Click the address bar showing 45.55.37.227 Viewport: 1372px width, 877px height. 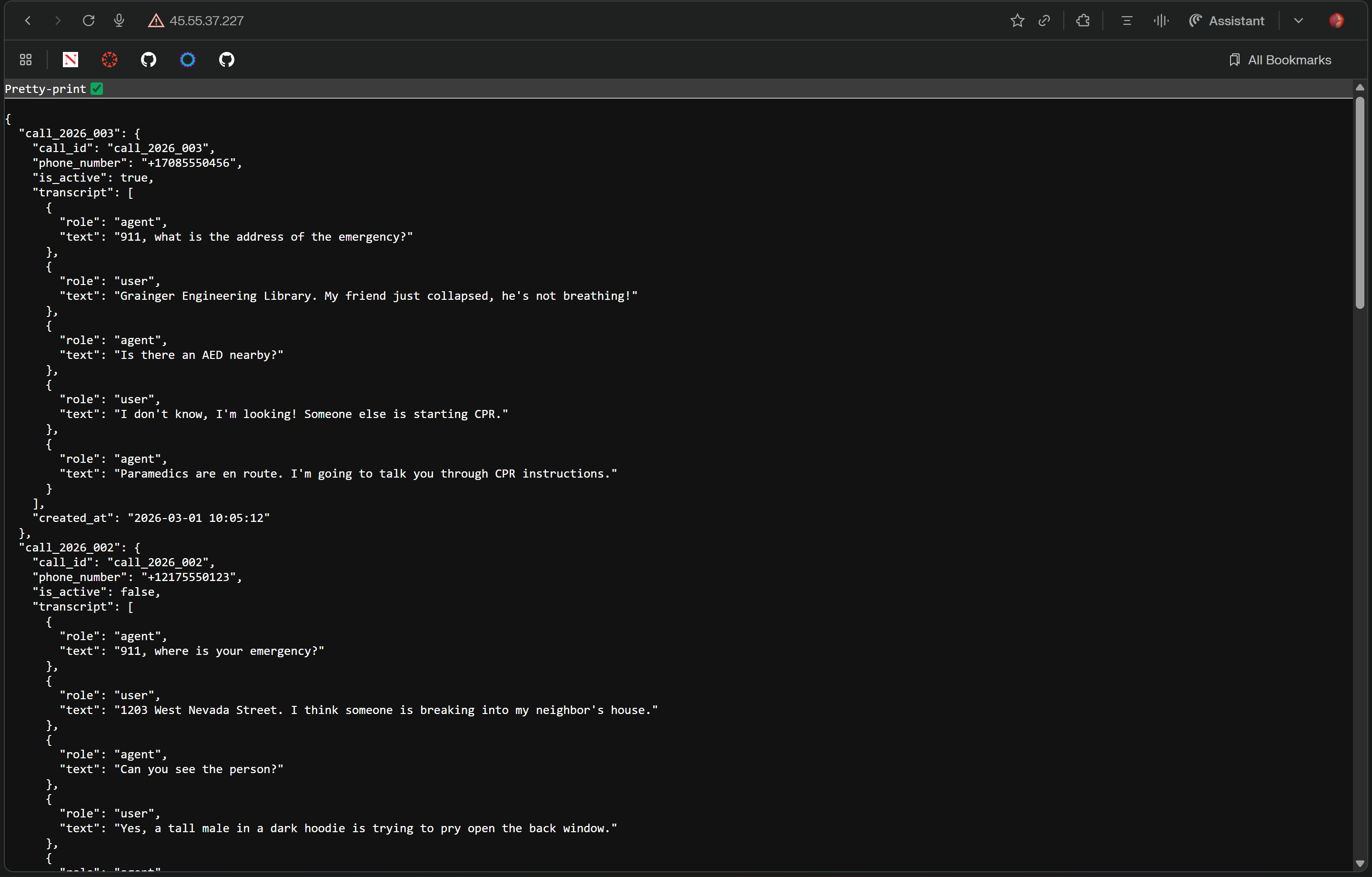206,21
